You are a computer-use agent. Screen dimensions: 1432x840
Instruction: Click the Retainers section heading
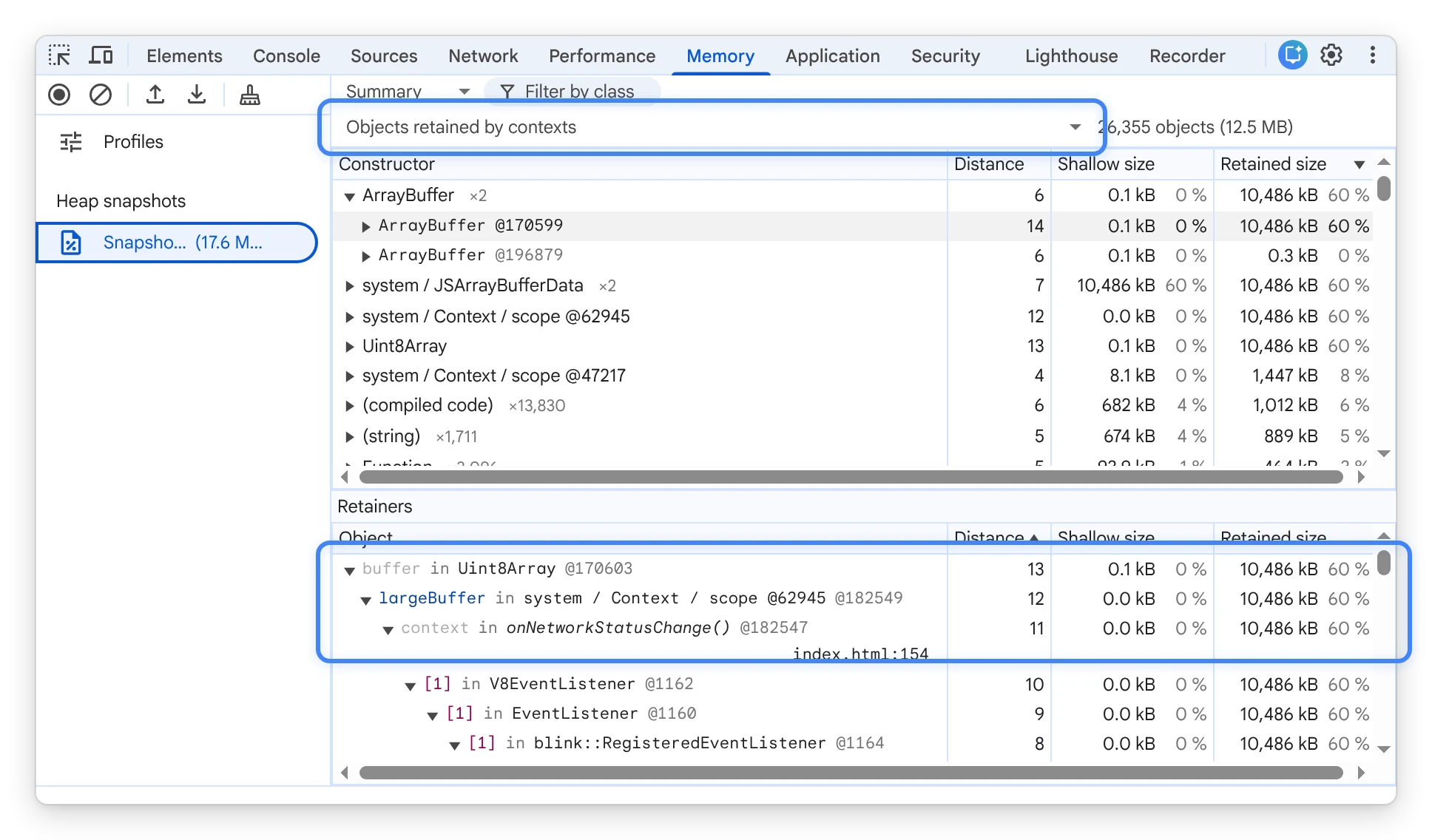pyautogui.click(x=375, y=507)
